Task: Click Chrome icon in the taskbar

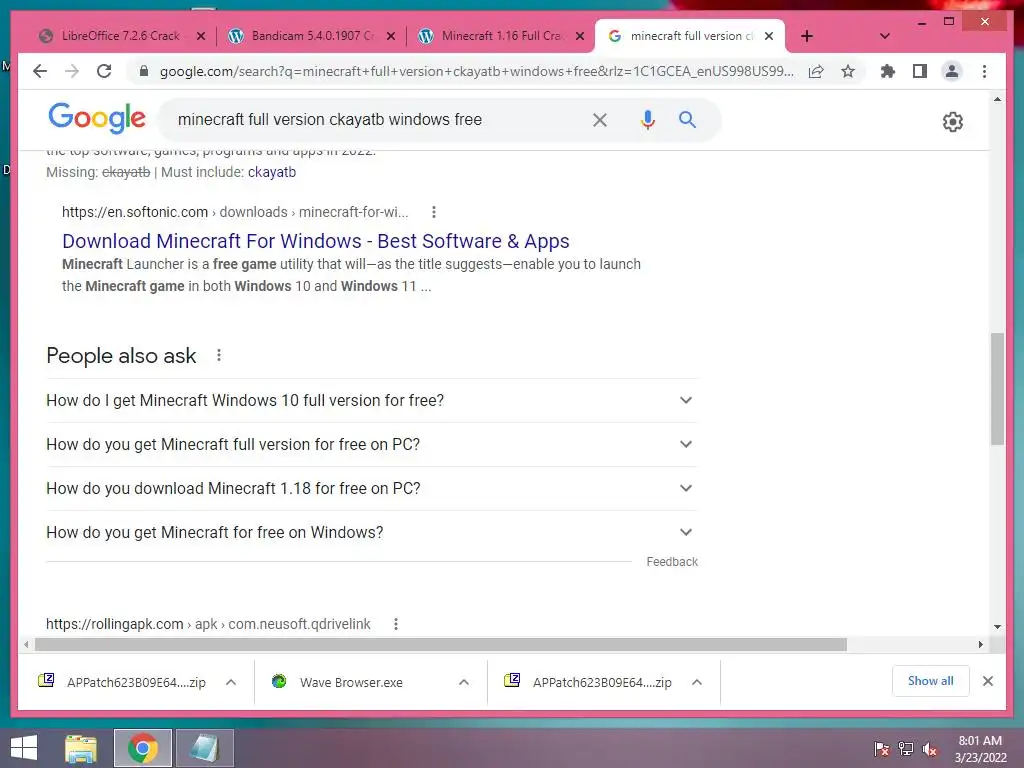Action: 142,748
